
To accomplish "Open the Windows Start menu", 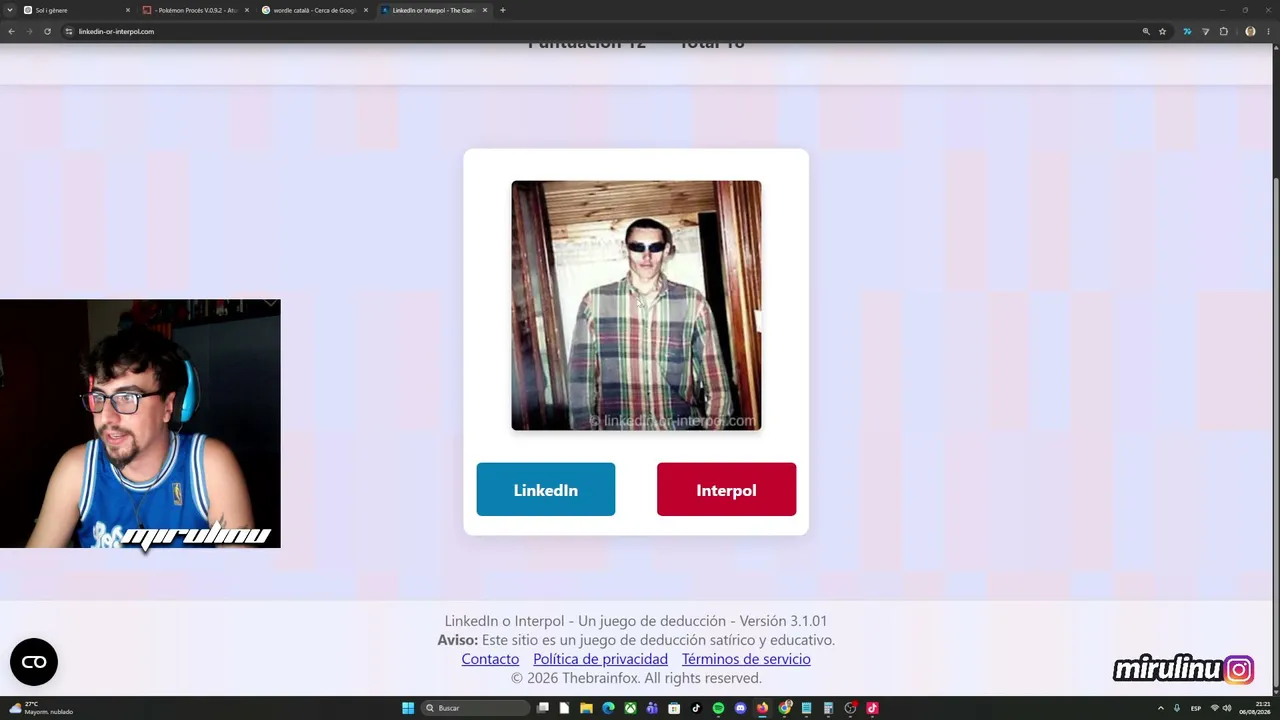I will 408,708.
